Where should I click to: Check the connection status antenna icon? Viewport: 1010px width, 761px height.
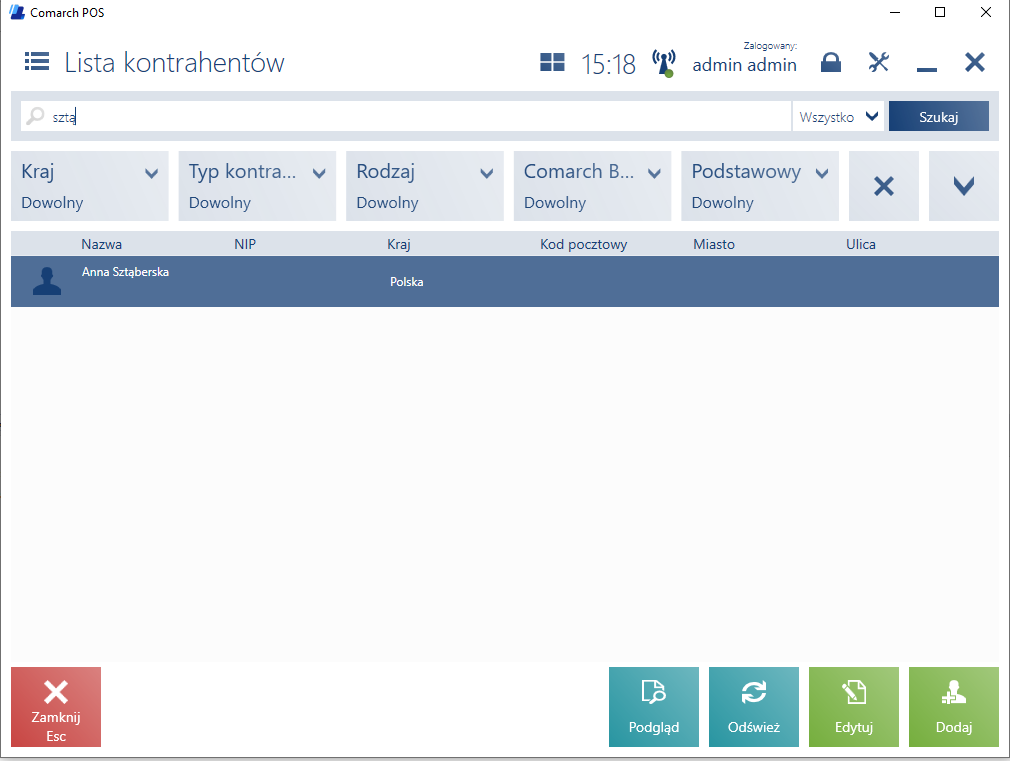tap(663, 63)
